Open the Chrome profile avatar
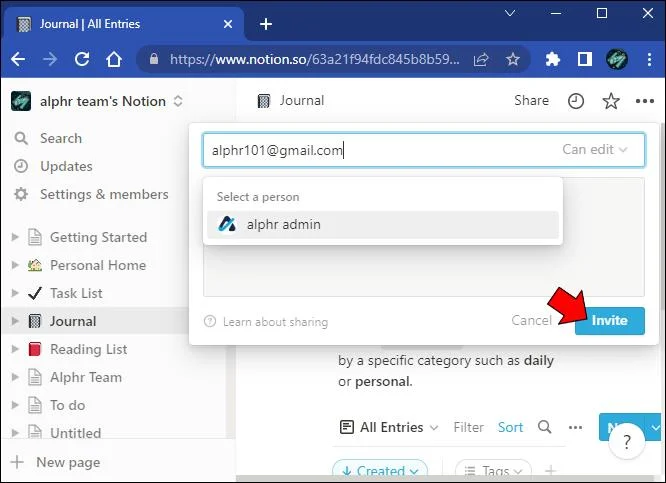666x483 pixels. coord(617,59)
